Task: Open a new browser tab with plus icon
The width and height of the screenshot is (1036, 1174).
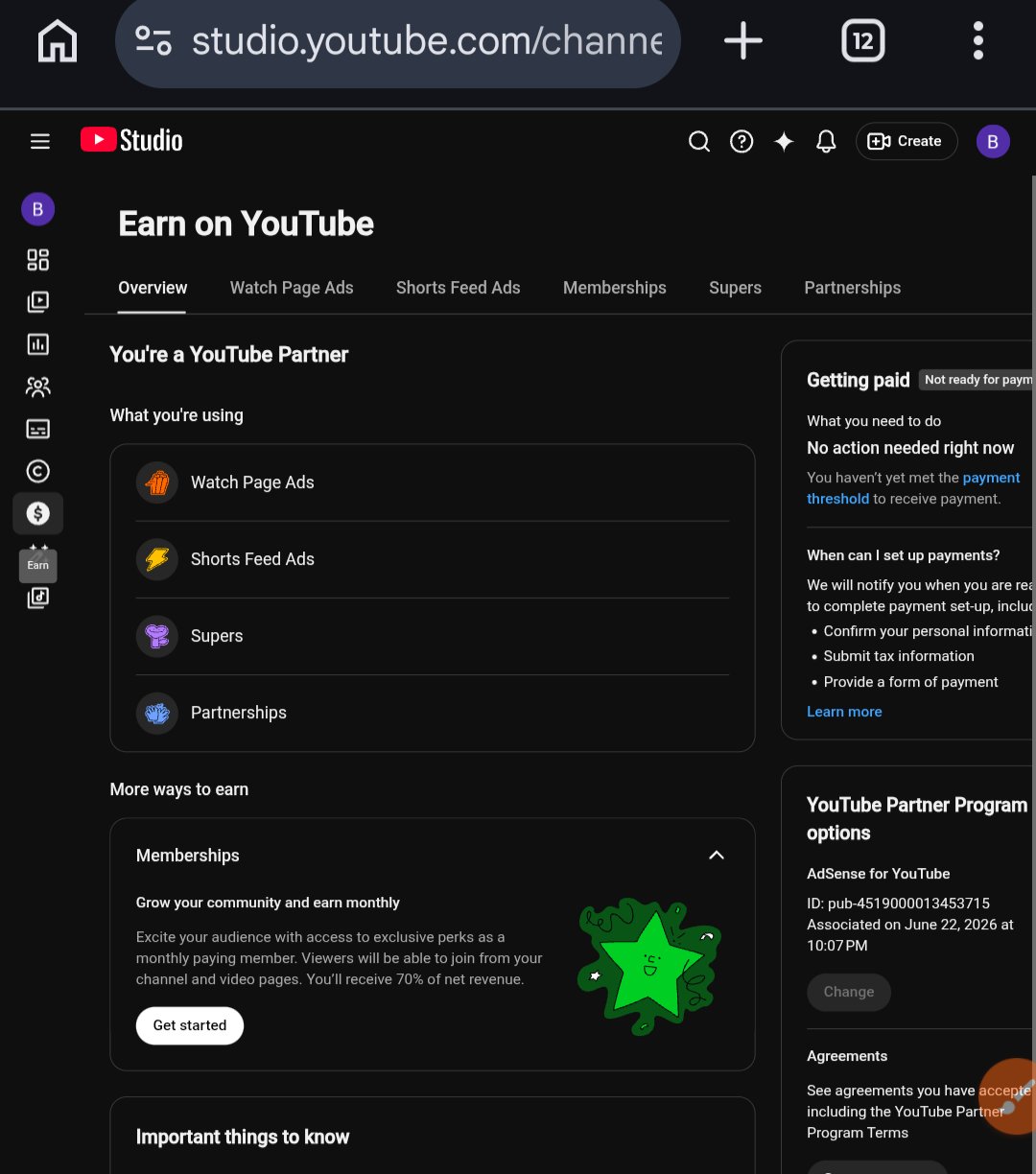Action: (742, 41)
